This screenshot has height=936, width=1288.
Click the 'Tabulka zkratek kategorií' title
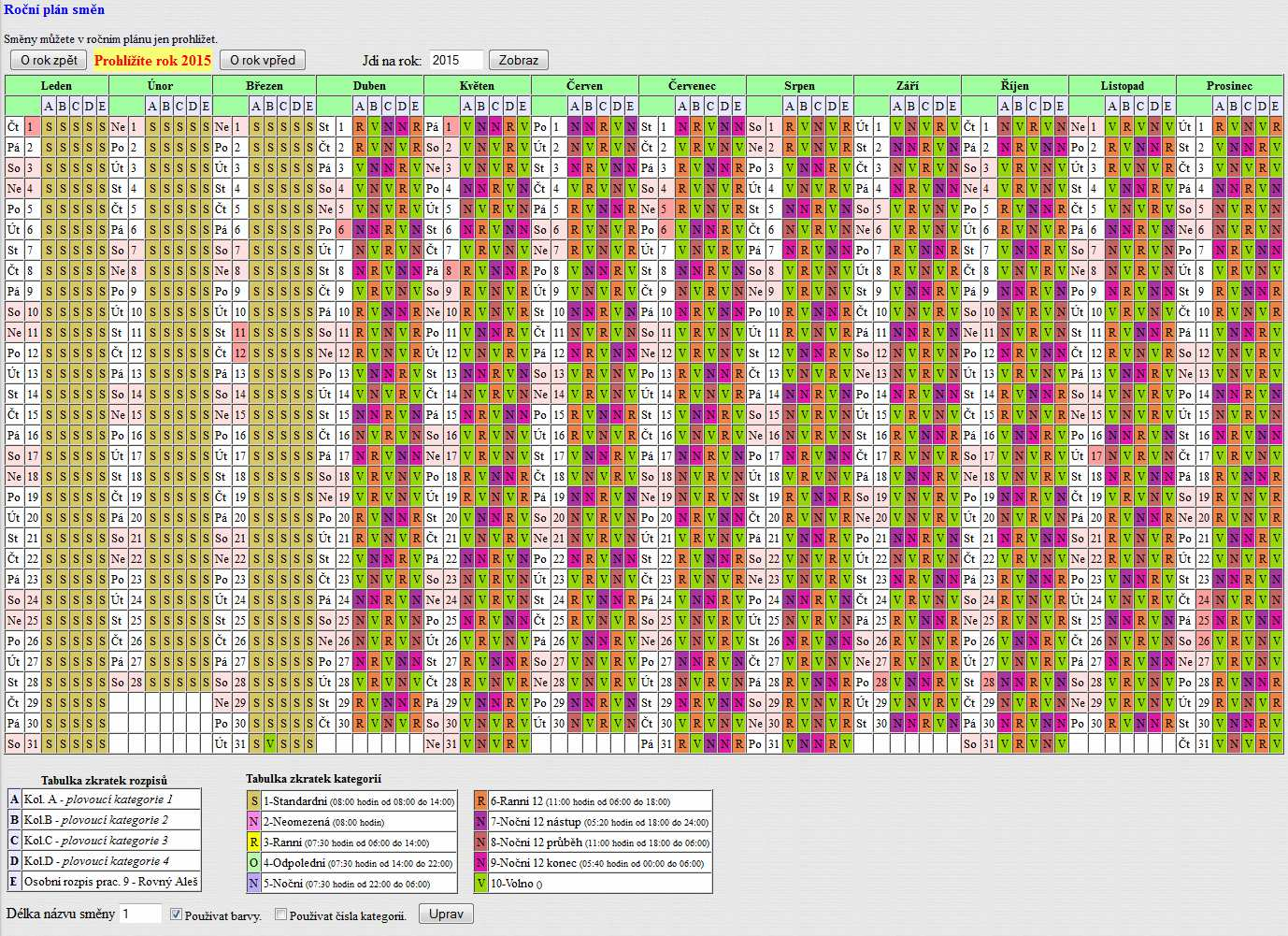pyautogui.click(x=313, y=778)
